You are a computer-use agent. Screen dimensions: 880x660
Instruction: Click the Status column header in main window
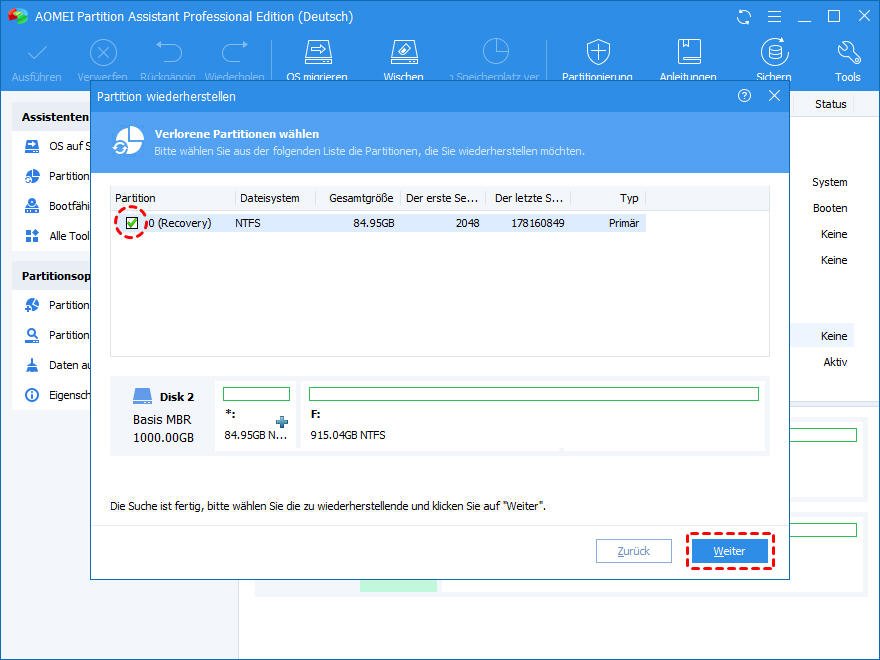point(831,104)
